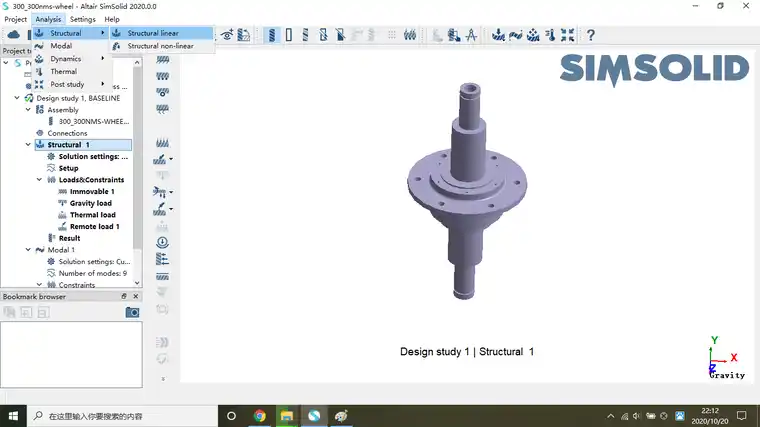Click the part with arrow icon
This screenshot has height=427, width=760.
[244, 35]
